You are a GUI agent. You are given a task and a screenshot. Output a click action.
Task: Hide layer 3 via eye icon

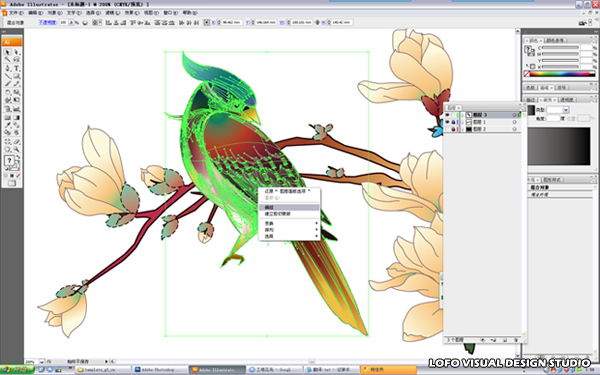click(447, 115)
